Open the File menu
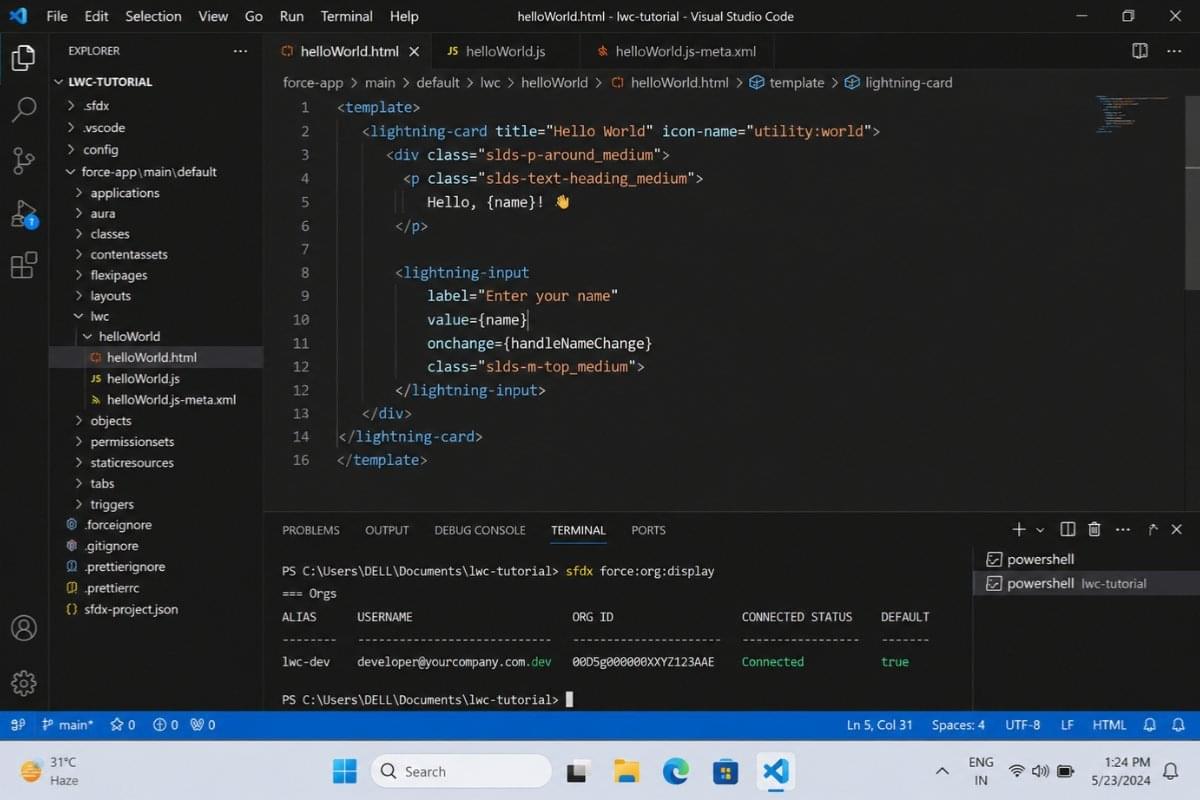Viewport: 1200px width, 800px height. 57,16
